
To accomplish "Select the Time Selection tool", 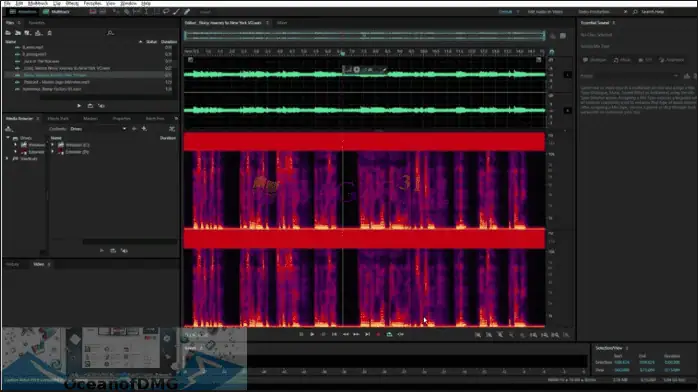I will 146,12.
